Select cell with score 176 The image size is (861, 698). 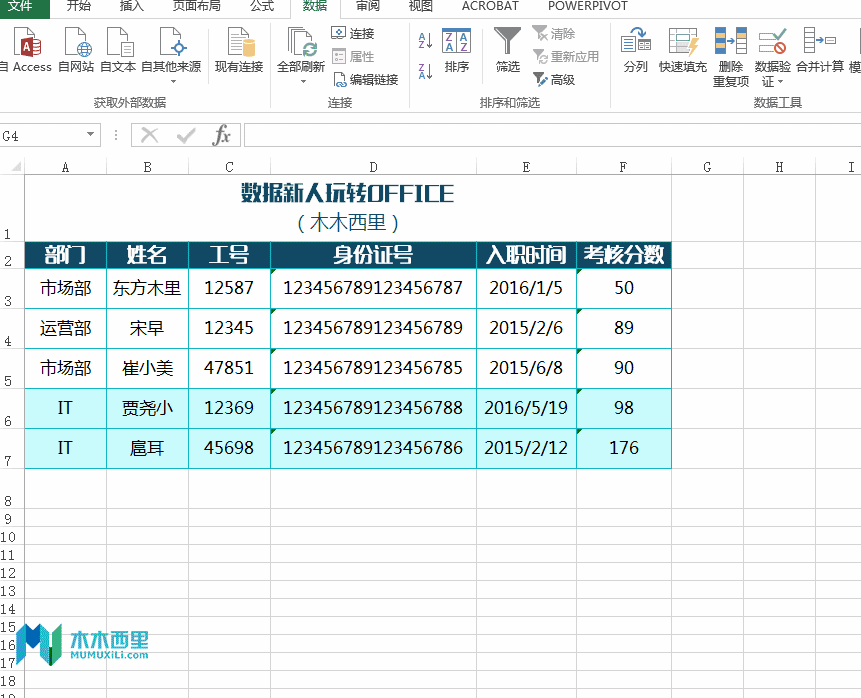624,449
